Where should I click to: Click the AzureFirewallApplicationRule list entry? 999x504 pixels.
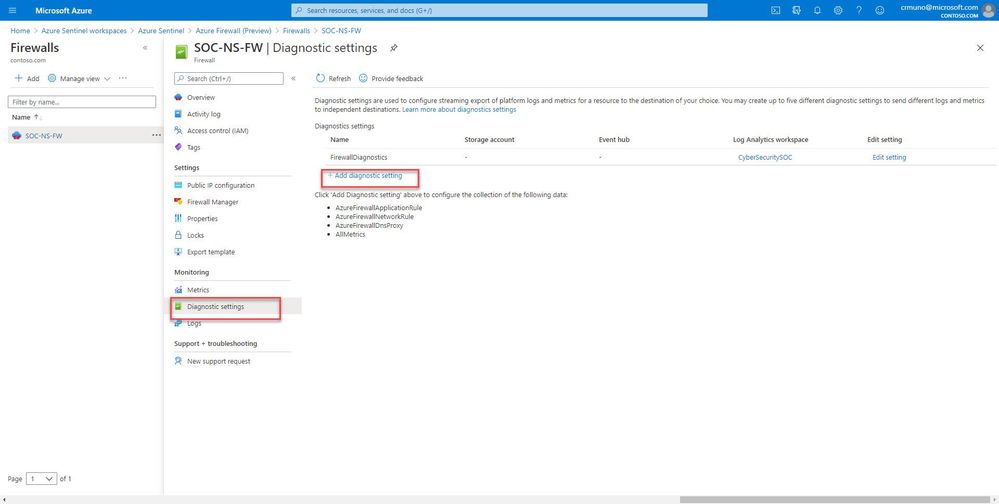coord(378,208)
